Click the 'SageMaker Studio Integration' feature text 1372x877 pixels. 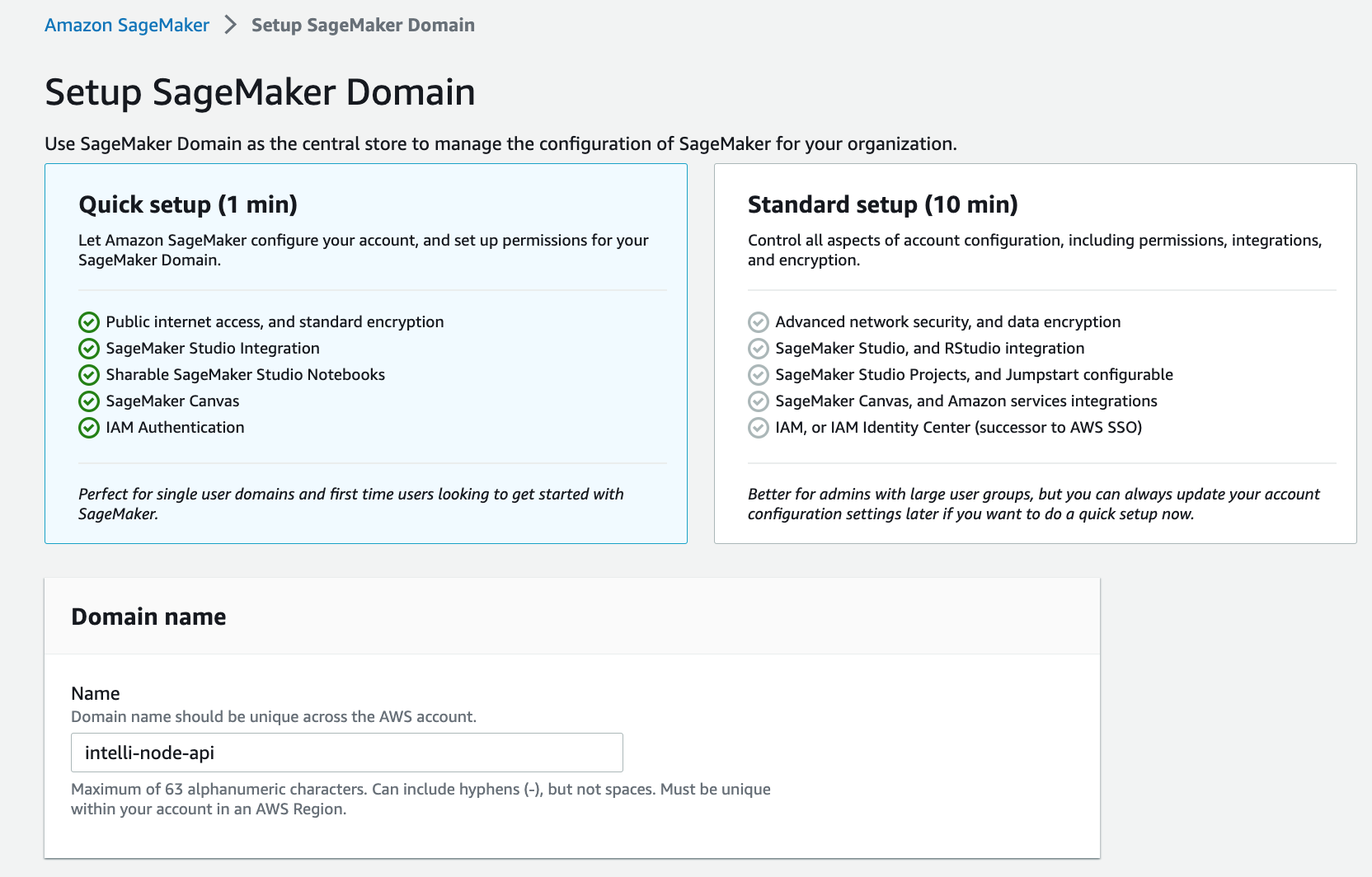point(213,348)
